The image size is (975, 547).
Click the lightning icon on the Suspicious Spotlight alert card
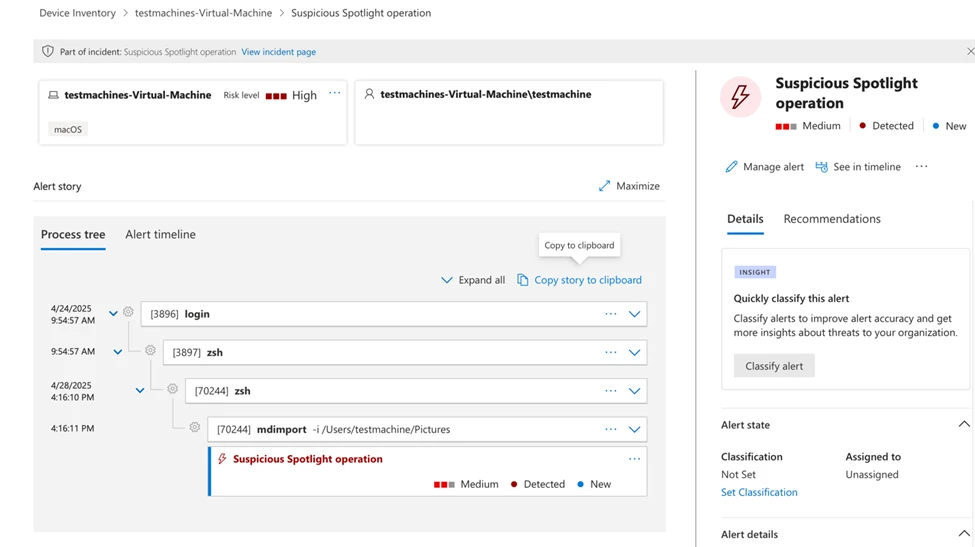coord(222,459)
